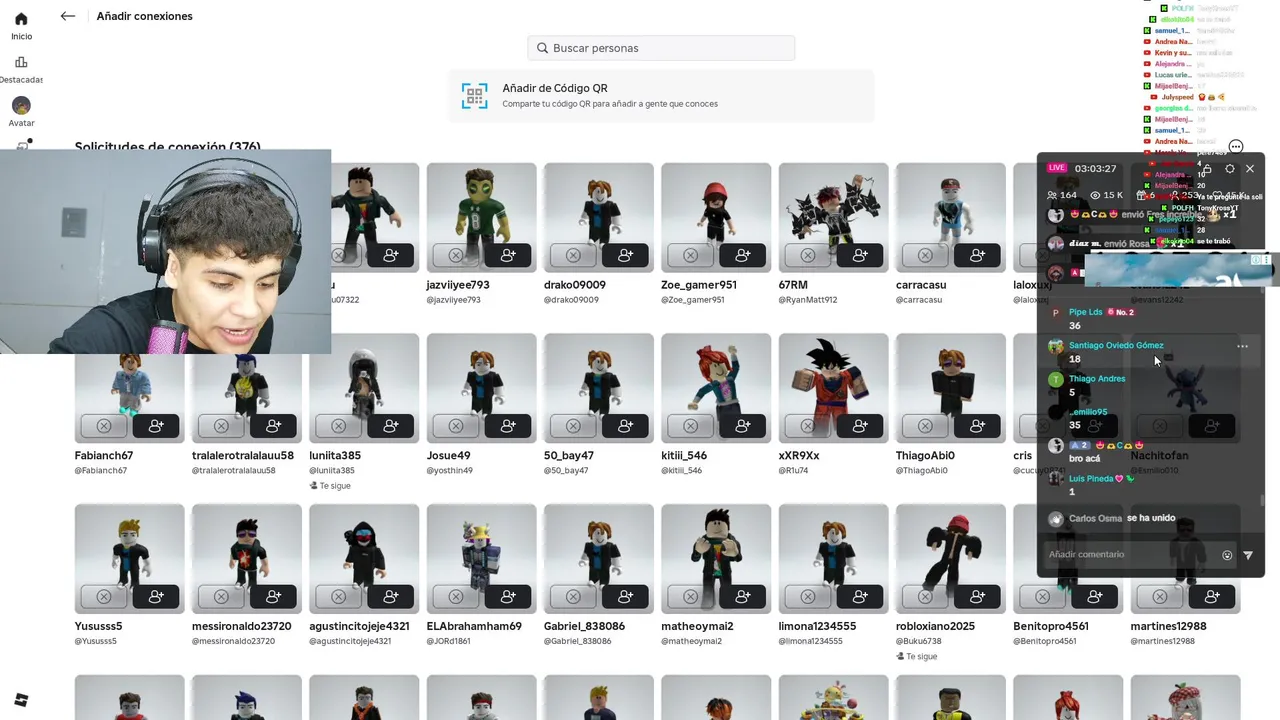Decline tralalerotralalauu58's connection request
The height and width of the screenshot is (720, 1280).
click(x=221, y=426)
